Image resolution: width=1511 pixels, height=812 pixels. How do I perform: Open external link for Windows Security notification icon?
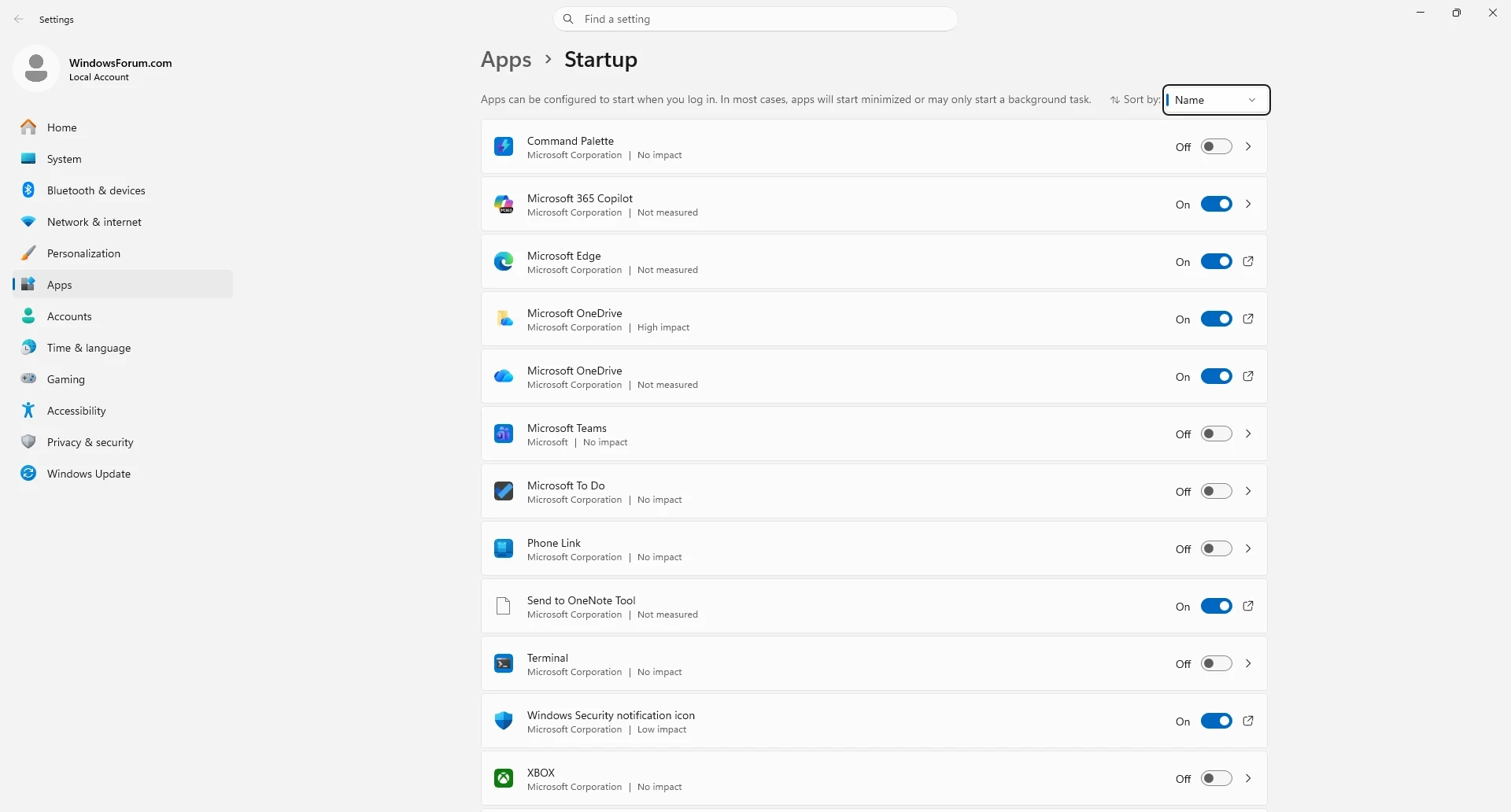1248,722
